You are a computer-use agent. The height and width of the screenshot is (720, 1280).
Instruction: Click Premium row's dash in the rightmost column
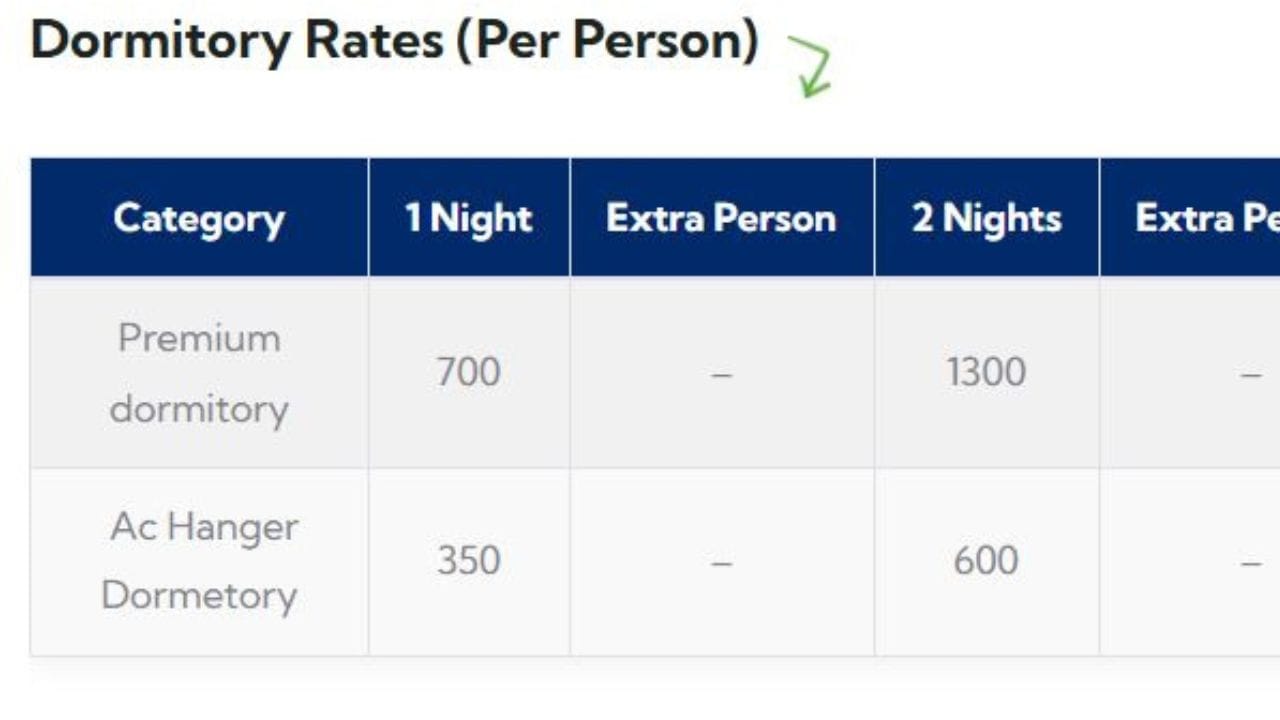pos(1250,375)
